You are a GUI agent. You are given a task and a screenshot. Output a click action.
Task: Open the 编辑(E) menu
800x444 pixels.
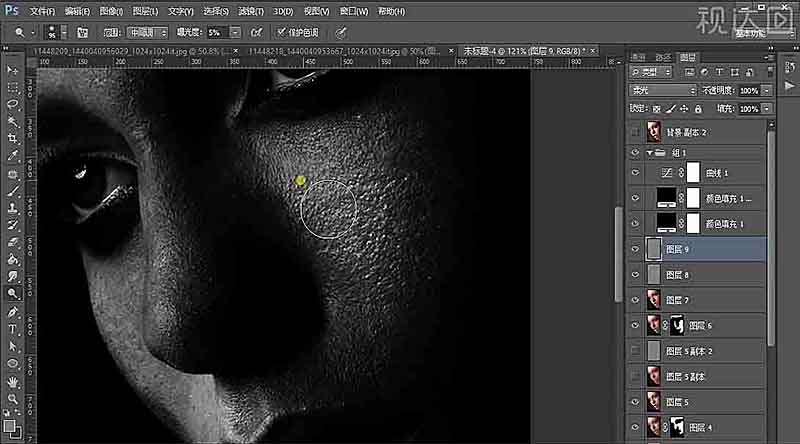click(77, 11)
